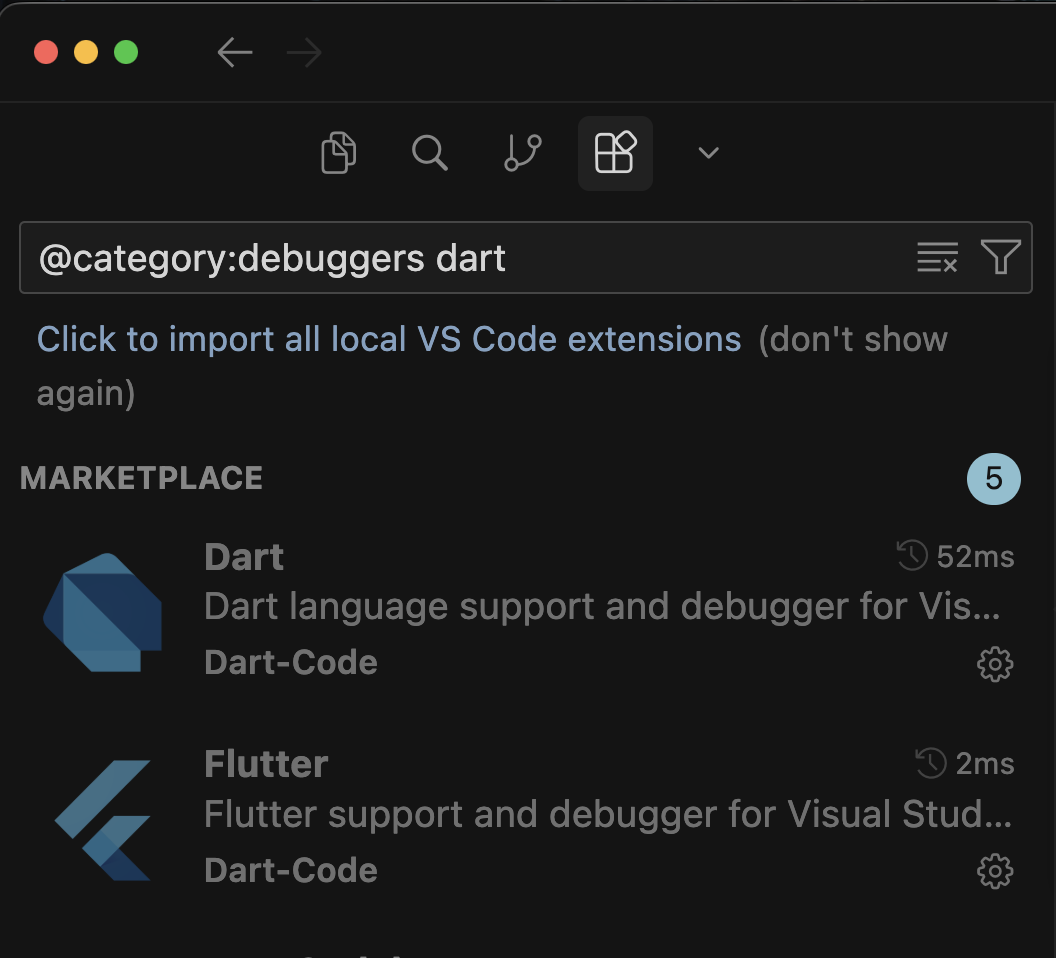Viewport: 1056px width, 958px height.
Task: Open the Search view icon
Action: pyautogui.click(x=430, y=153)
